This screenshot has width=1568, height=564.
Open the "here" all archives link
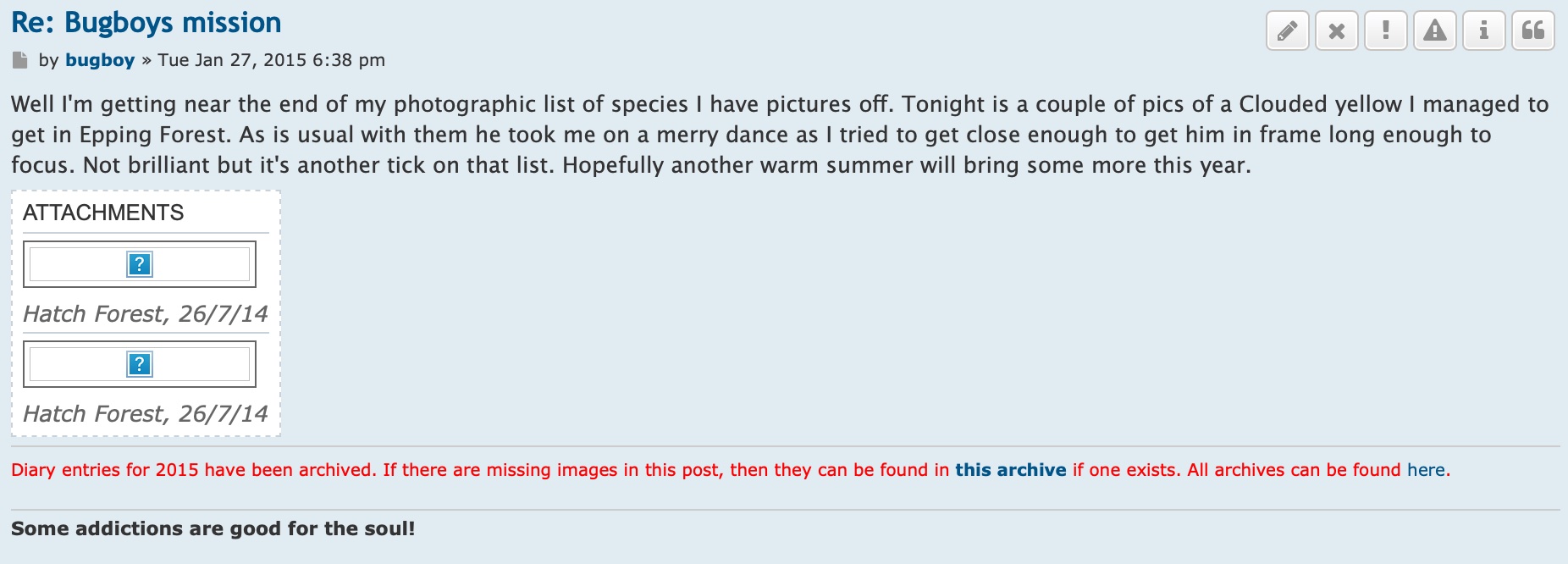coord(1427,470)
